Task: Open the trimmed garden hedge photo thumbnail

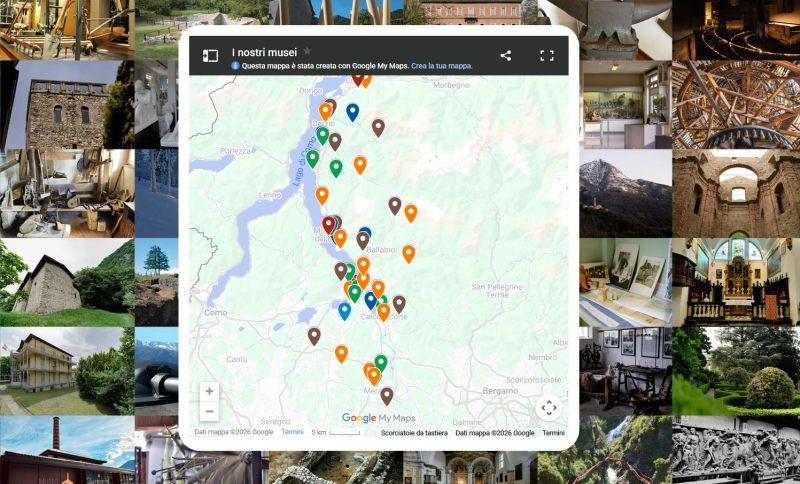Action: tap(736, 371)
